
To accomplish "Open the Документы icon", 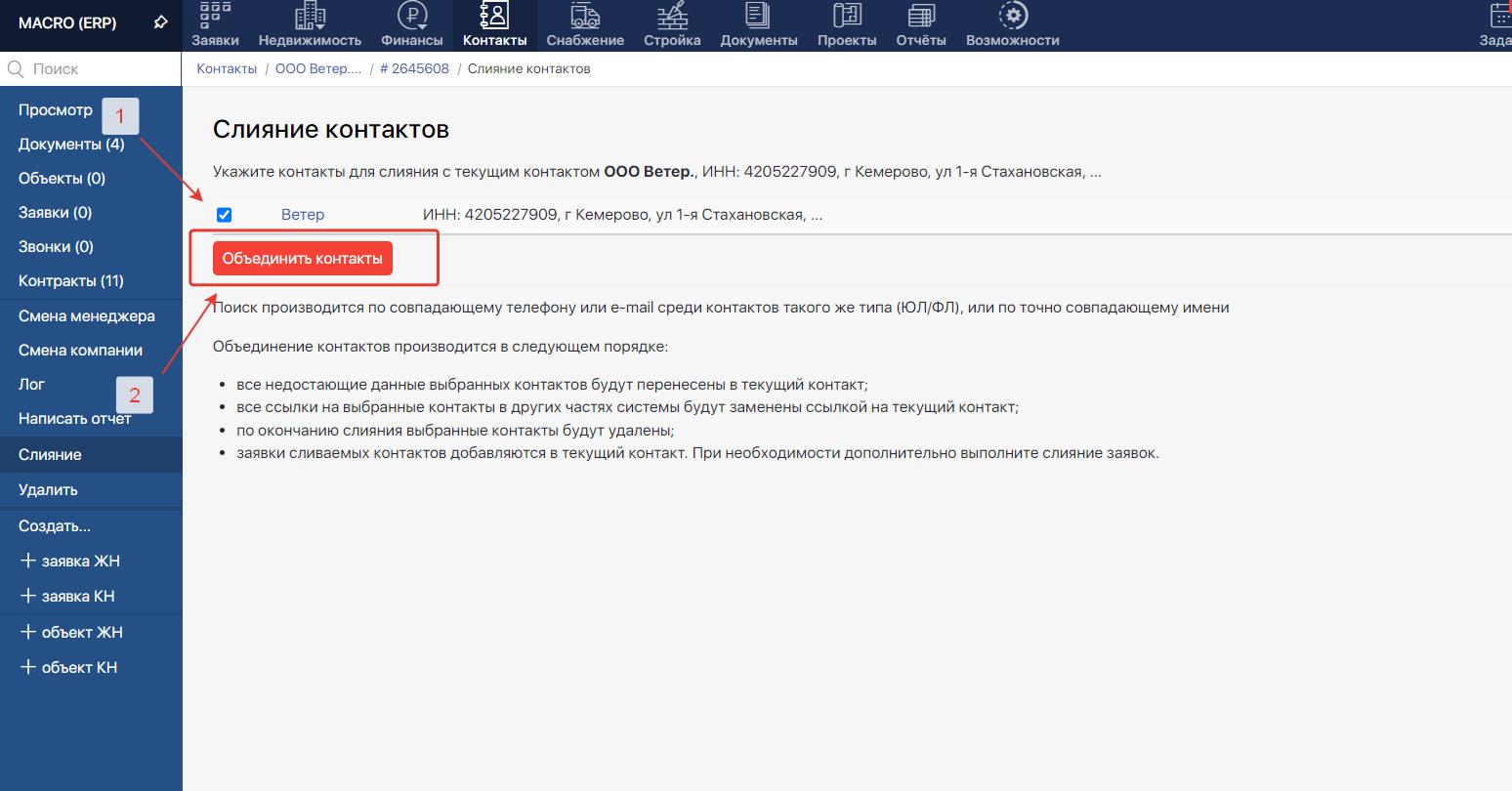I will tap(758, 16).
